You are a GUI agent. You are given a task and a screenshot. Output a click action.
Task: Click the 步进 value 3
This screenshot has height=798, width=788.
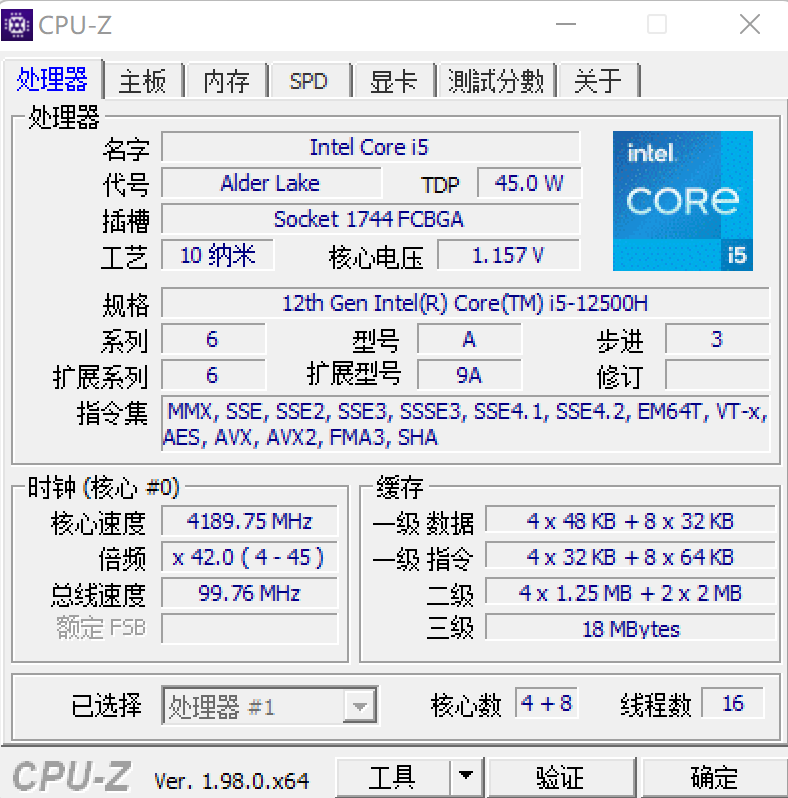[717, 339]
